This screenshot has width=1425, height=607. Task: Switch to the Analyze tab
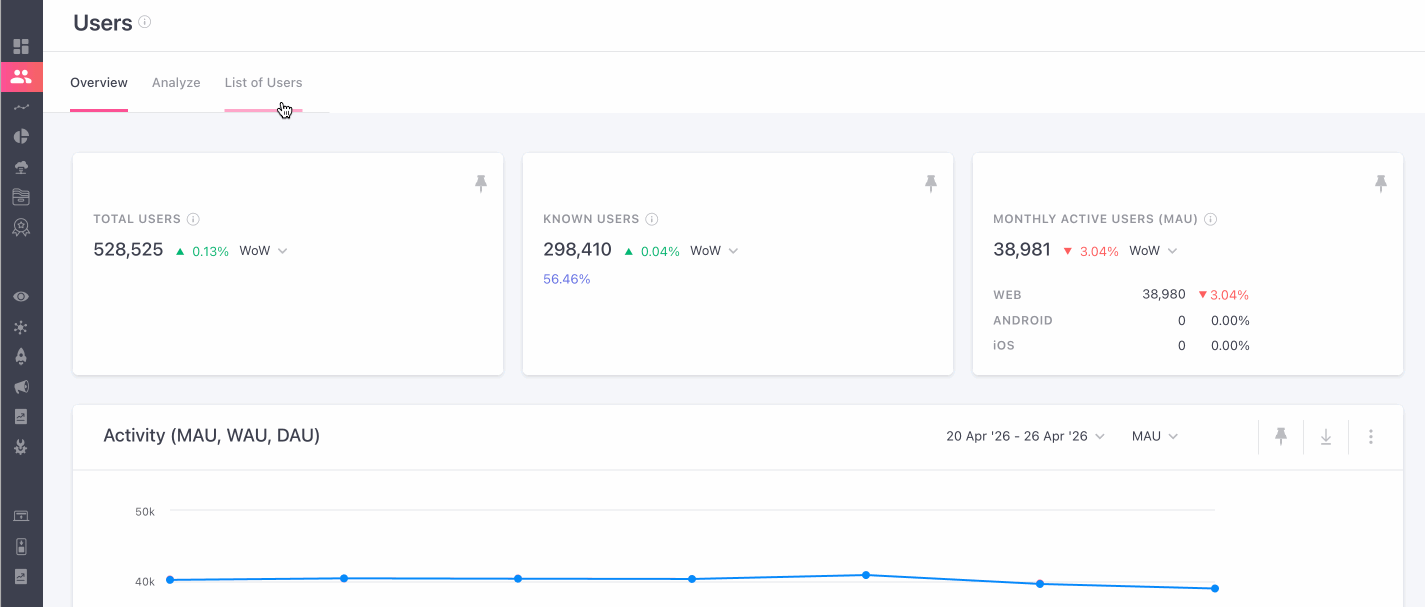point(176,83)
